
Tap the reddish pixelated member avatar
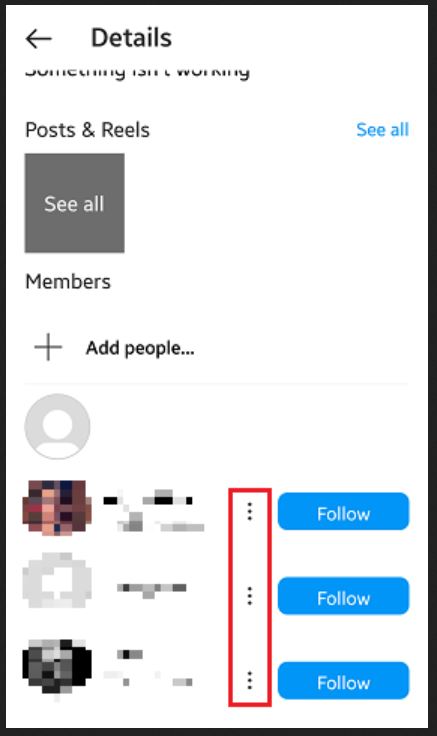[x=57, y=508]
